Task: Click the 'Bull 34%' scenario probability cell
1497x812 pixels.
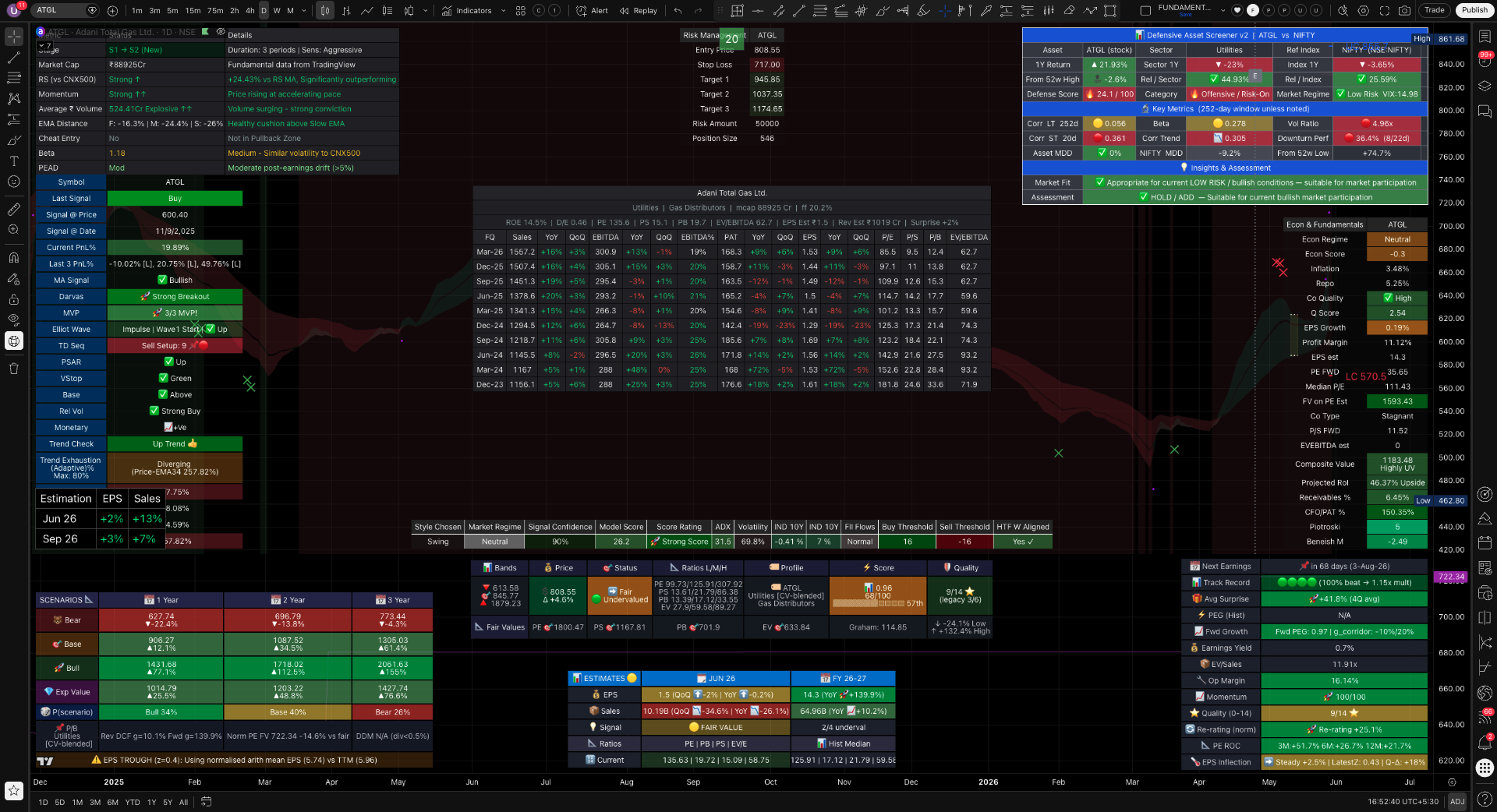Action: (161, 712)
